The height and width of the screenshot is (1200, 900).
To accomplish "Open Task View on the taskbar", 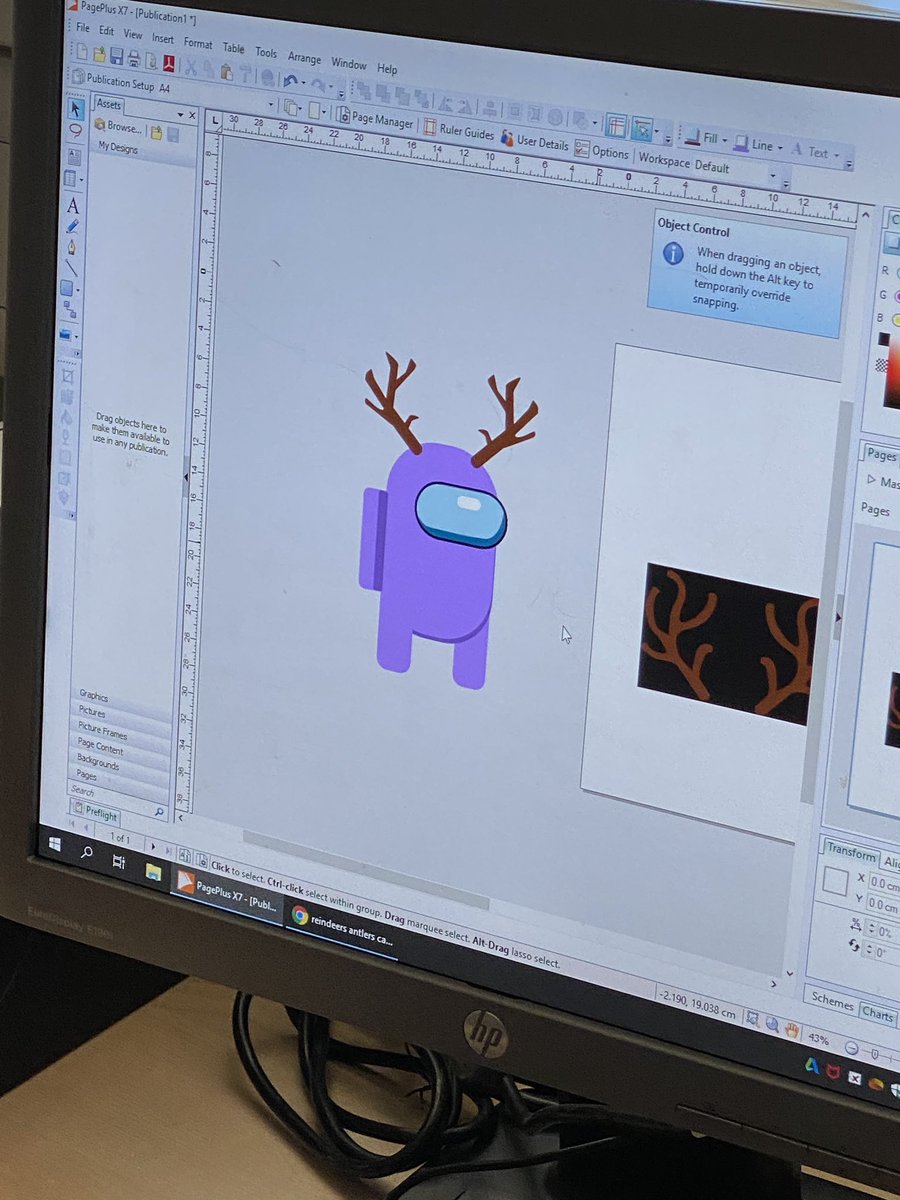I will click(118, 861).
